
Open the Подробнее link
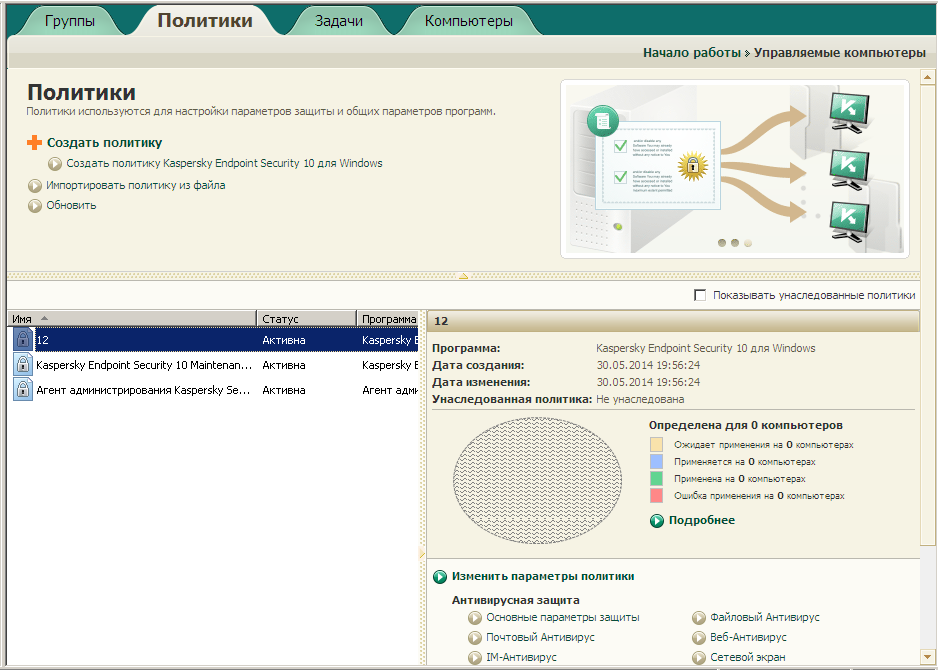(x=702, y=520)
